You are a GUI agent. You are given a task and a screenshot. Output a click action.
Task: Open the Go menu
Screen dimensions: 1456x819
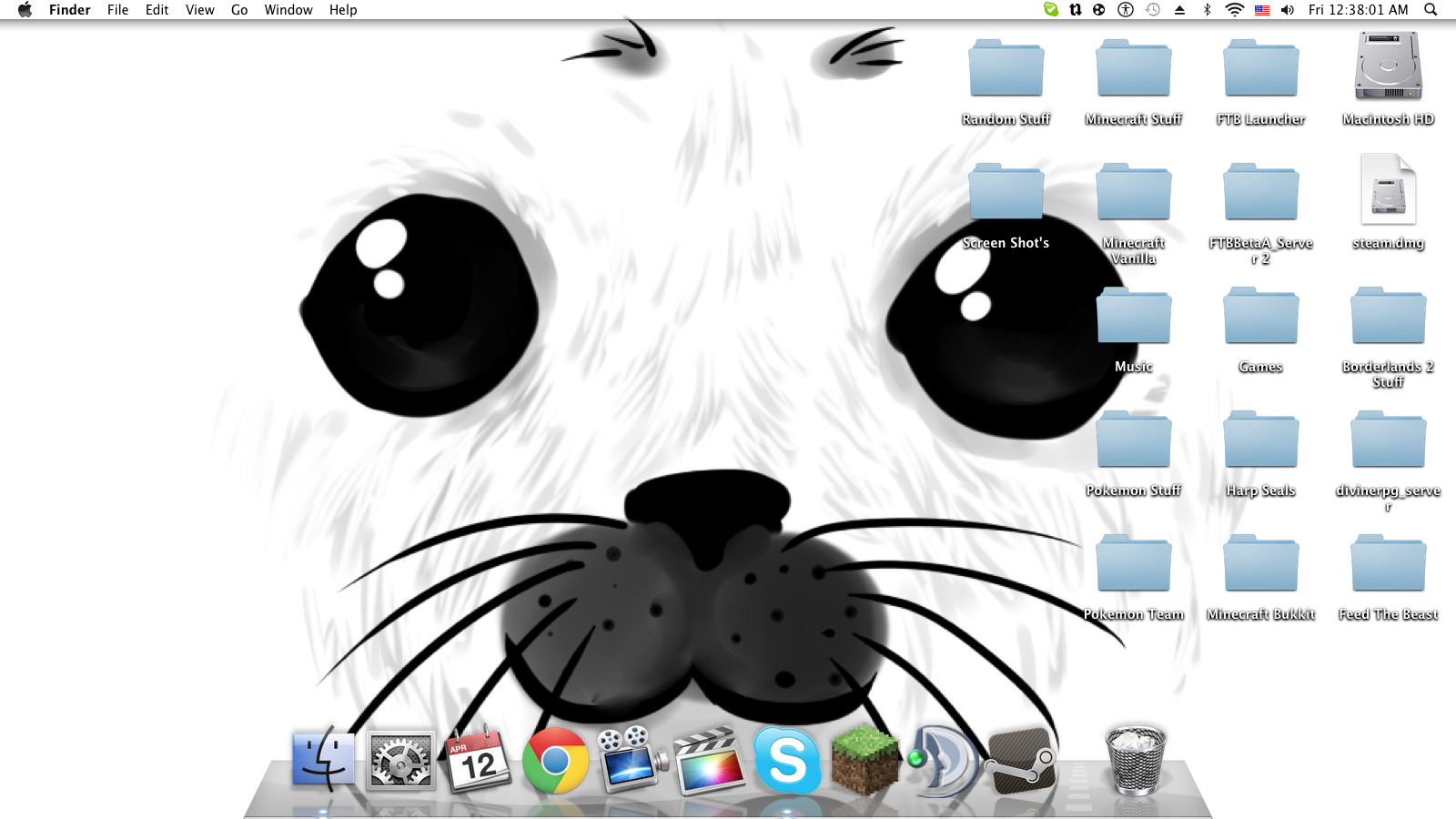point(239,10)
